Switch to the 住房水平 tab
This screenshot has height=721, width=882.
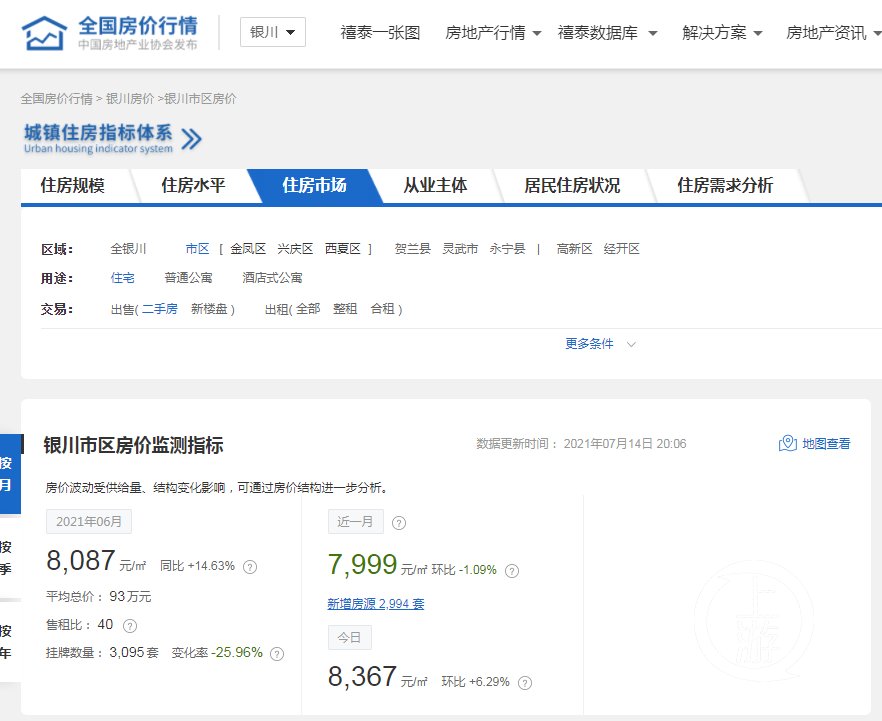click(x=194, y=186)
